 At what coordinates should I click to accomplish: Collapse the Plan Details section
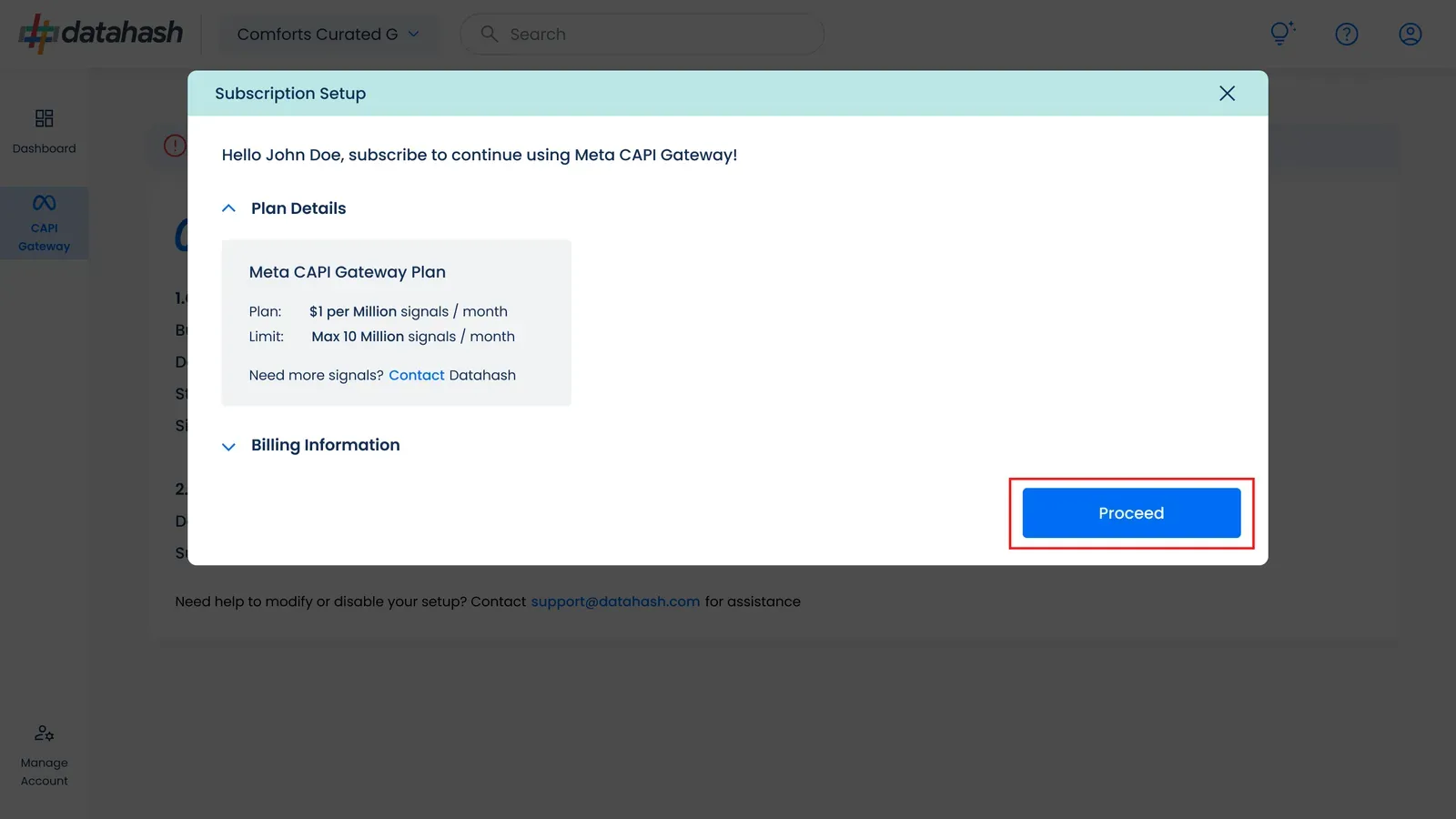point(228,208)
